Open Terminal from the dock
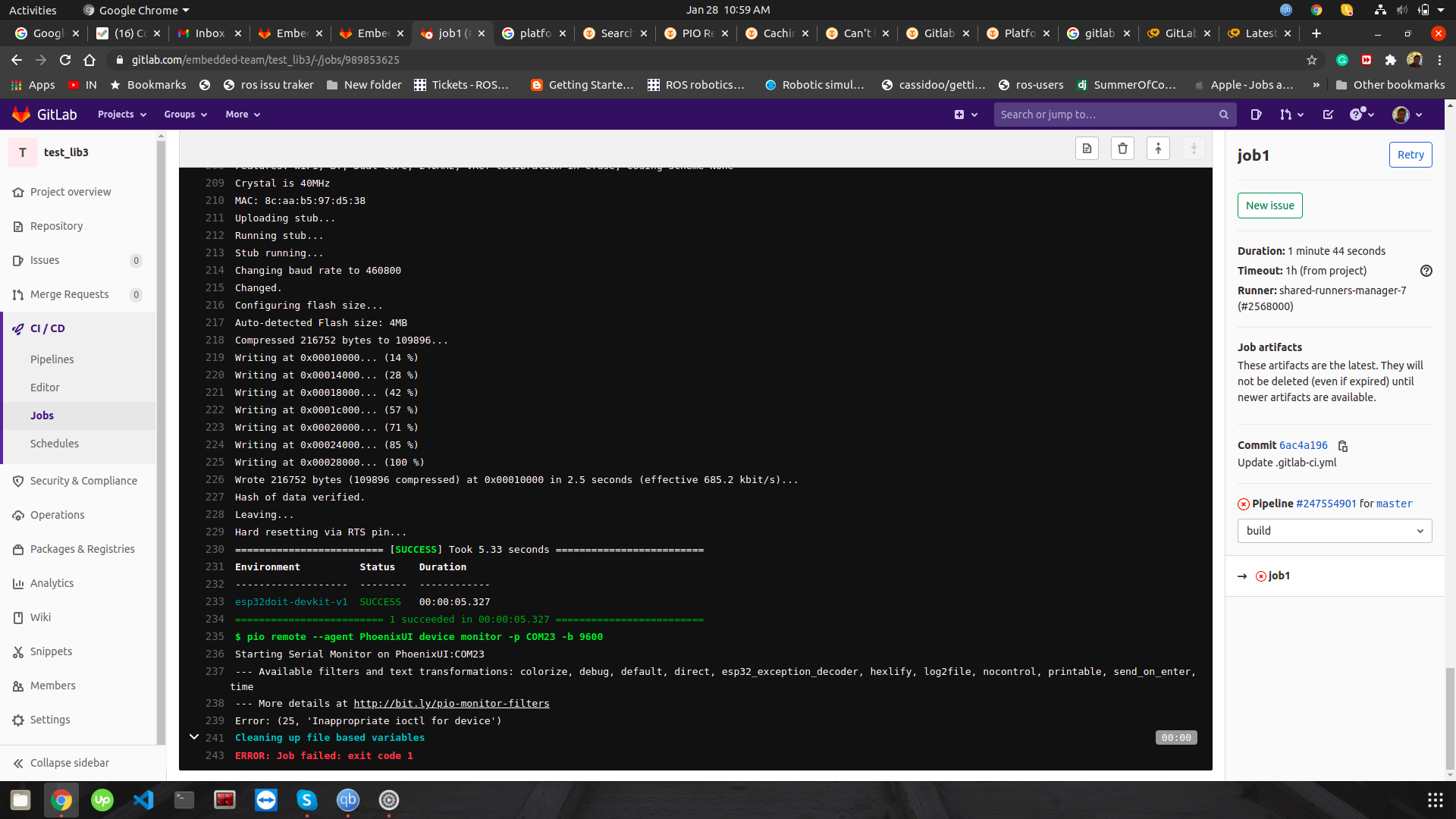1456x819 pixels. click(184, 800)
